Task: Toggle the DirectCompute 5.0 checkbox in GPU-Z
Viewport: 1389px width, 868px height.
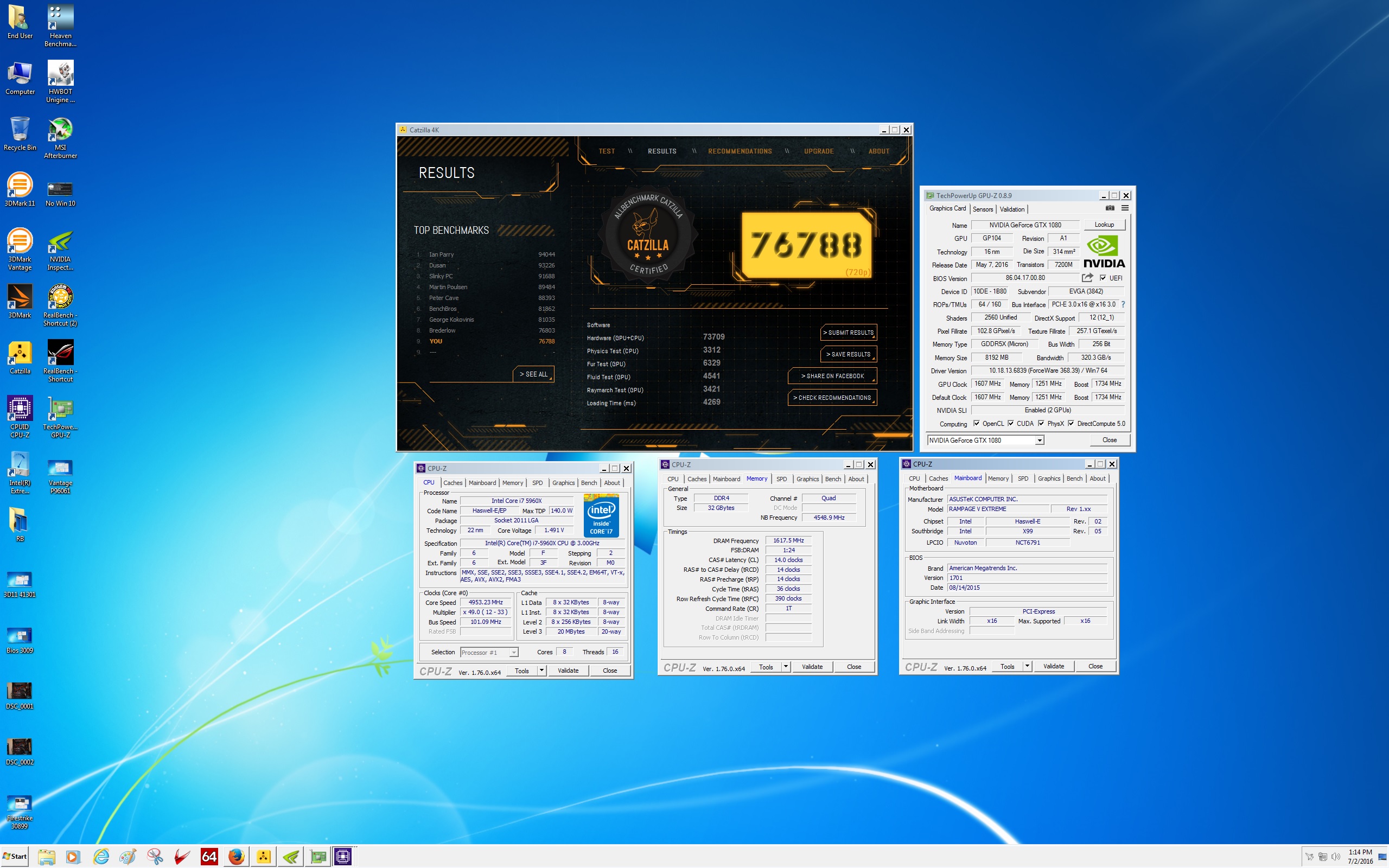Action: pyautogui.click(x=1071, y=424)
